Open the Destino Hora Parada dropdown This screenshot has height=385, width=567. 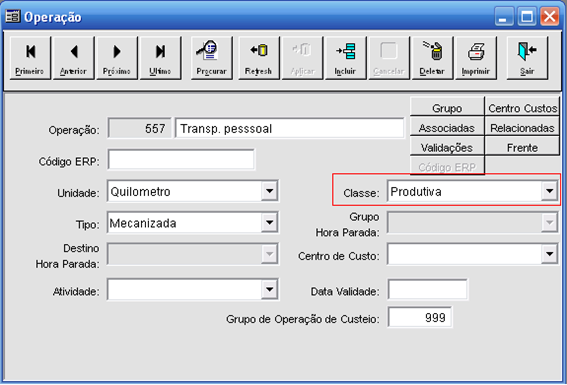(269, 254)
